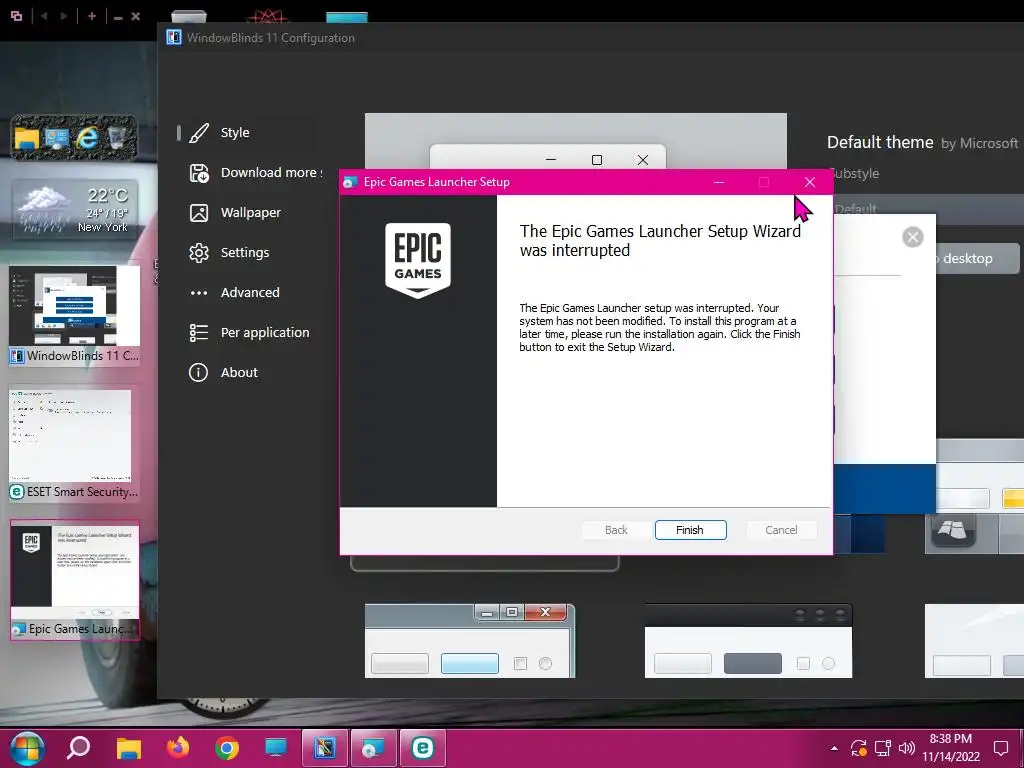
Task: Click Finish in Epic Games Launcher Setup
Action: click(690, 530)
